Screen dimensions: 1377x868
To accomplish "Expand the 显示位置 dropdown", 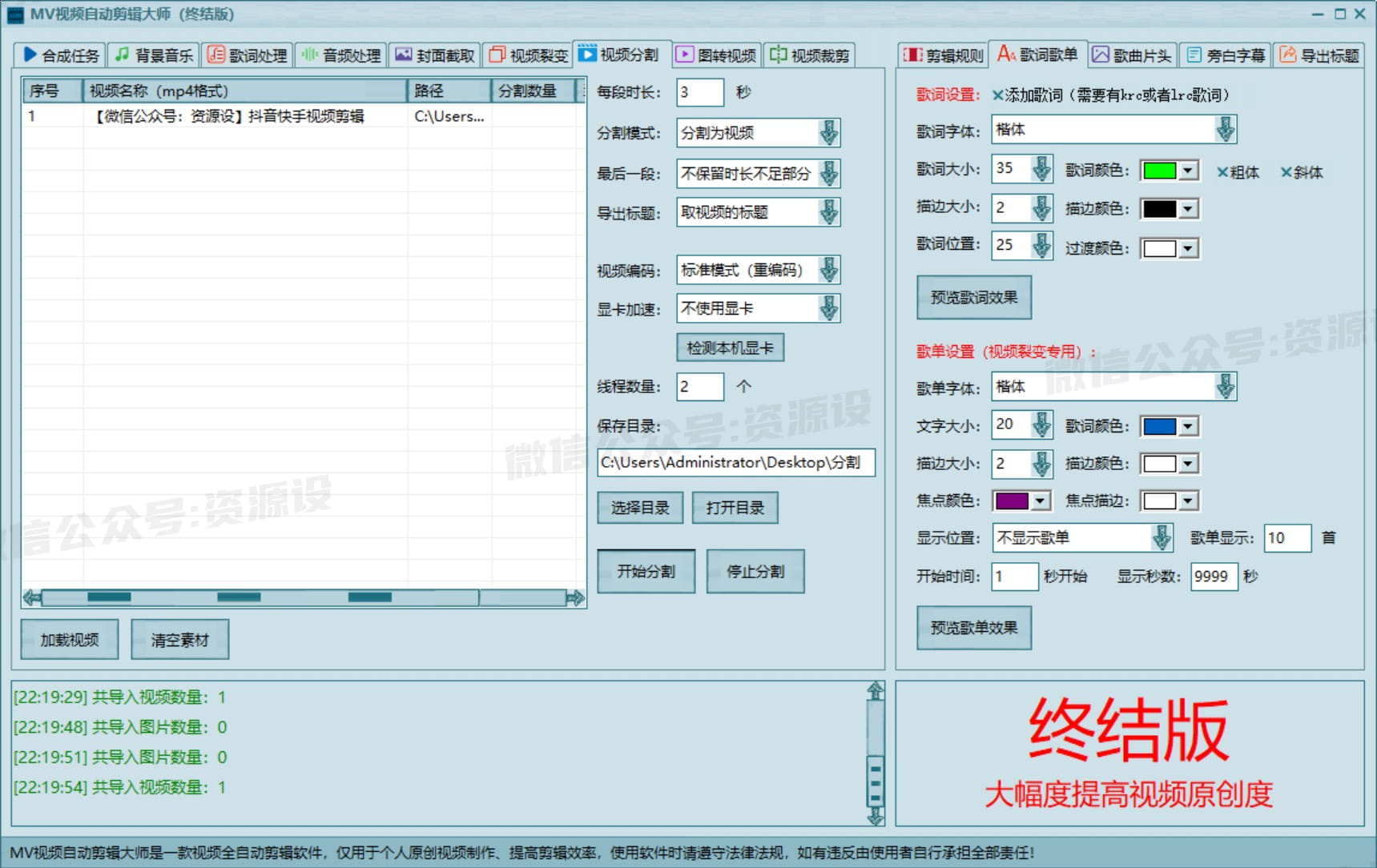I will point(1161,538).
